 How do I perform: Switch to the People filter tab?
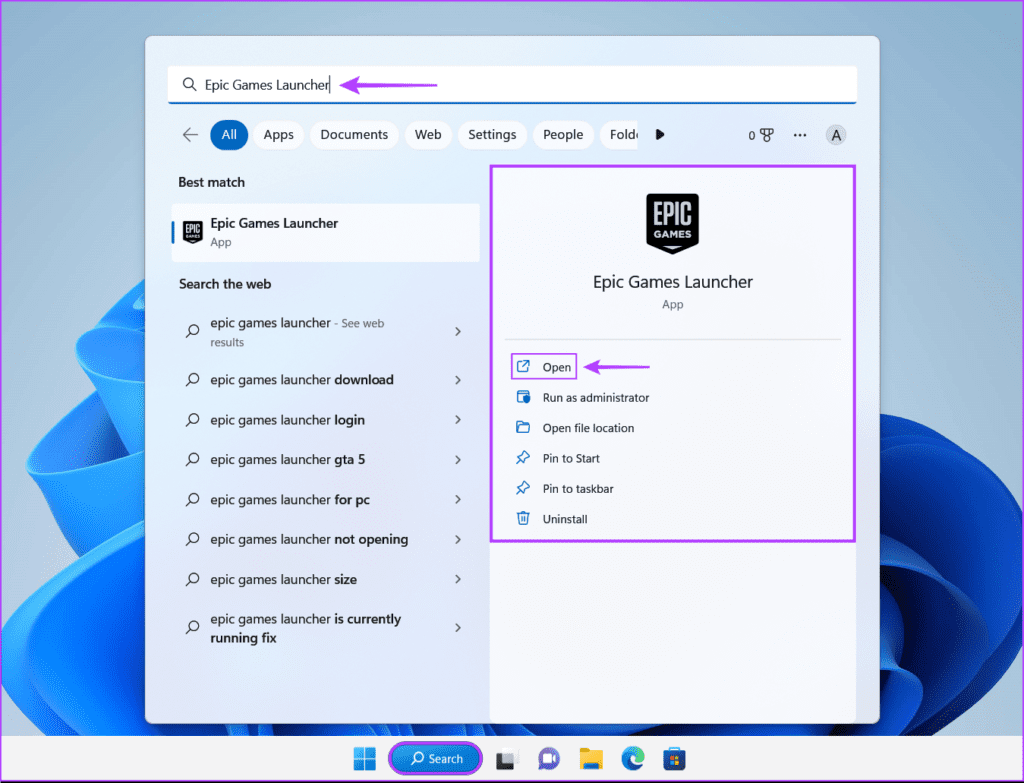[x=563, y=135]
